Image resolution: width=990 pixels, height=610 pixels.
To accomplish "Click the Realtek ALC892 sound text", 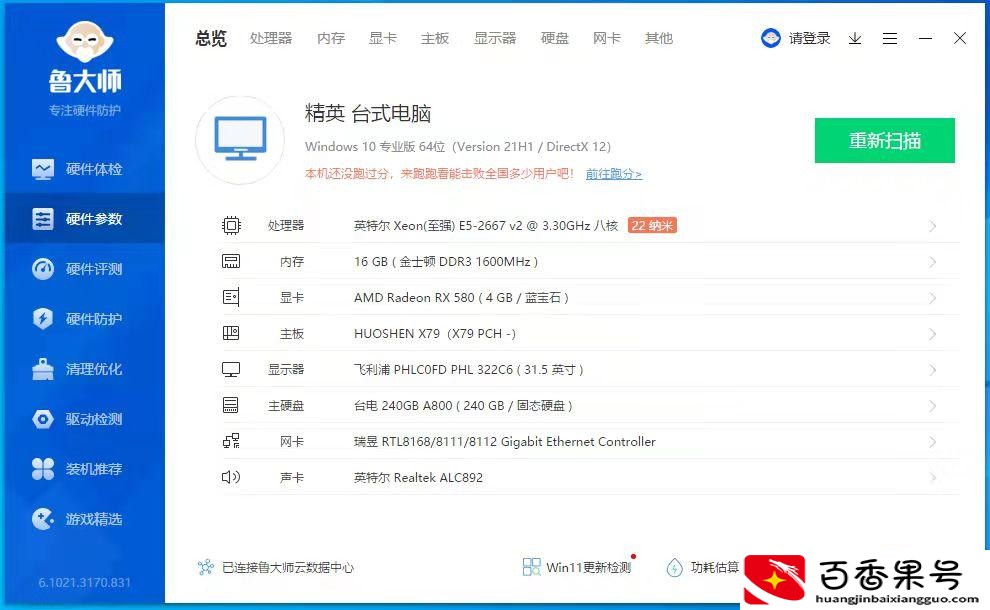I will tap(418, 477).
